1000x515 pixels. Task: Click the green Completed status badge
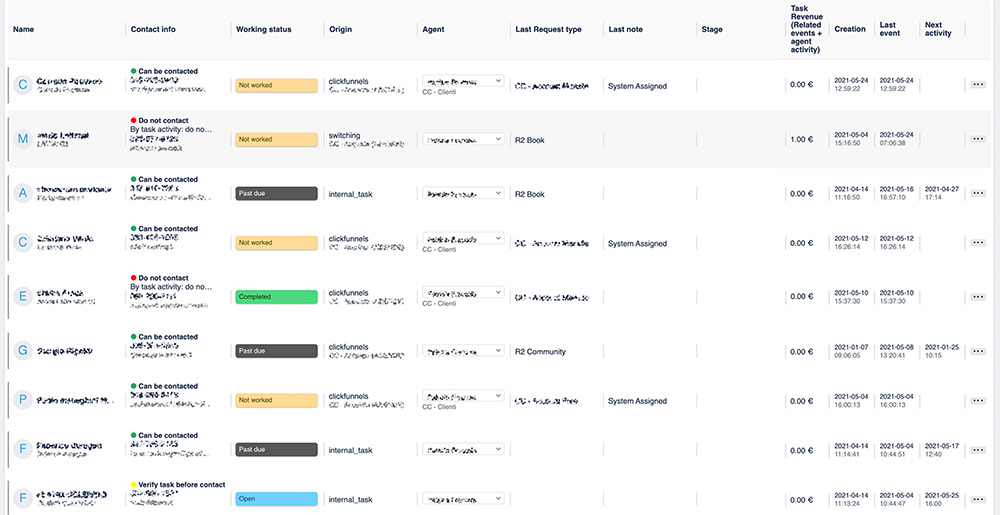click(x=276, y=298)
